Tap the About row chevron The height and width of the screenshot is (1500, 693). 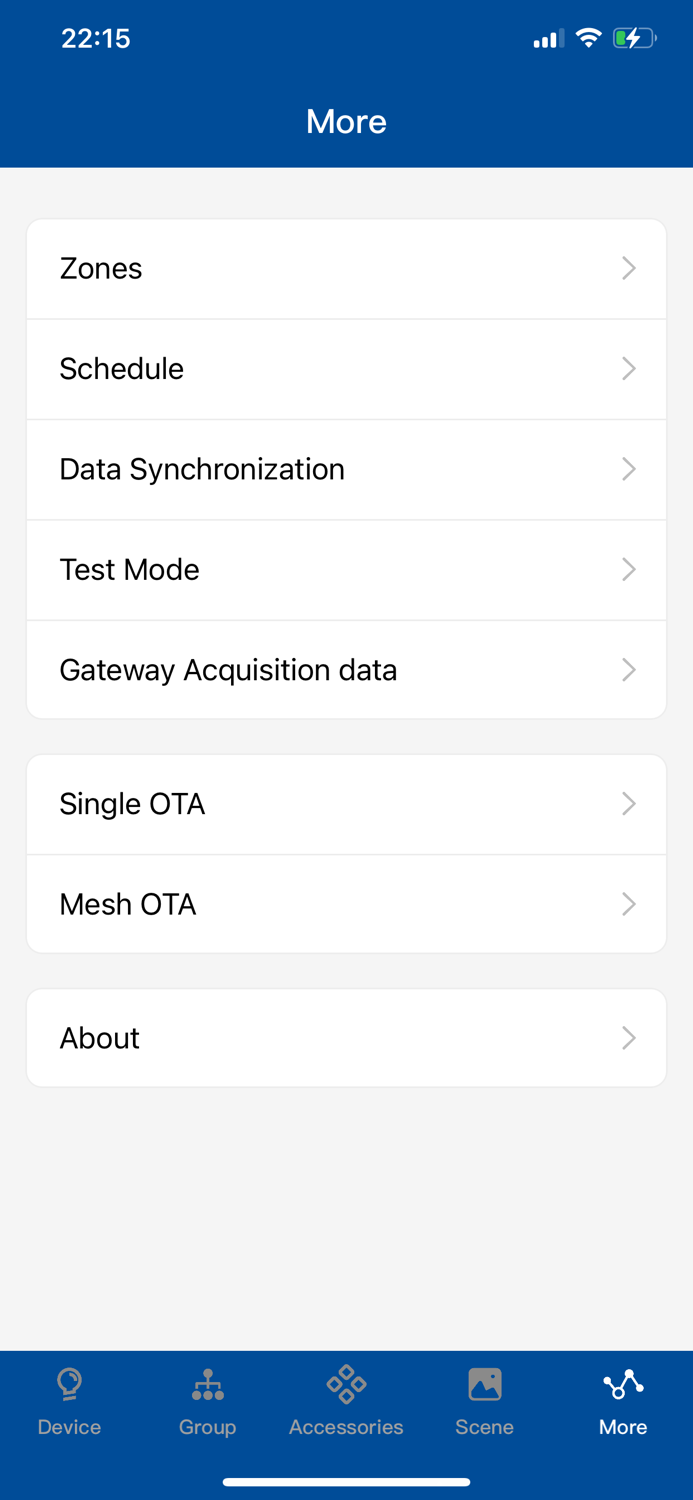pyautogui.click(x=629, y=1038)
